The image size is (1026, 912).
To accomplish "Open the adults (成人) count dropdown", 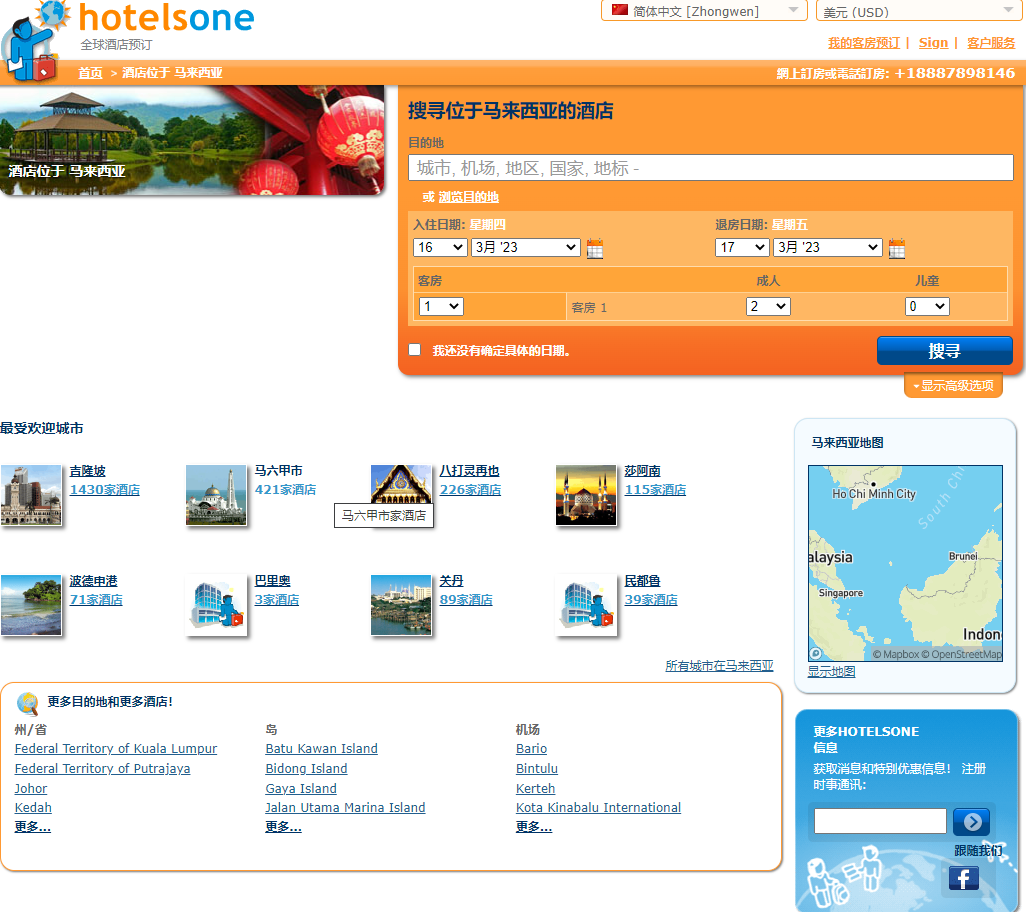I will click(x=768, y=306).
